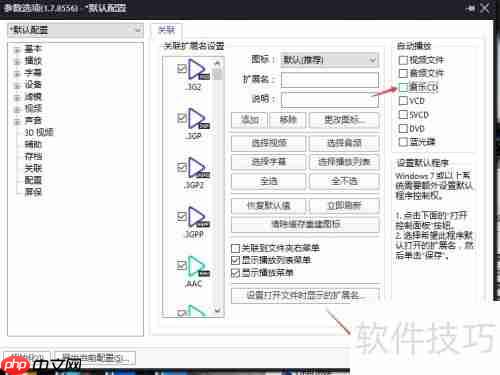Focus the 说明 input field
The image size is (500, 375).
pos(330,100)
